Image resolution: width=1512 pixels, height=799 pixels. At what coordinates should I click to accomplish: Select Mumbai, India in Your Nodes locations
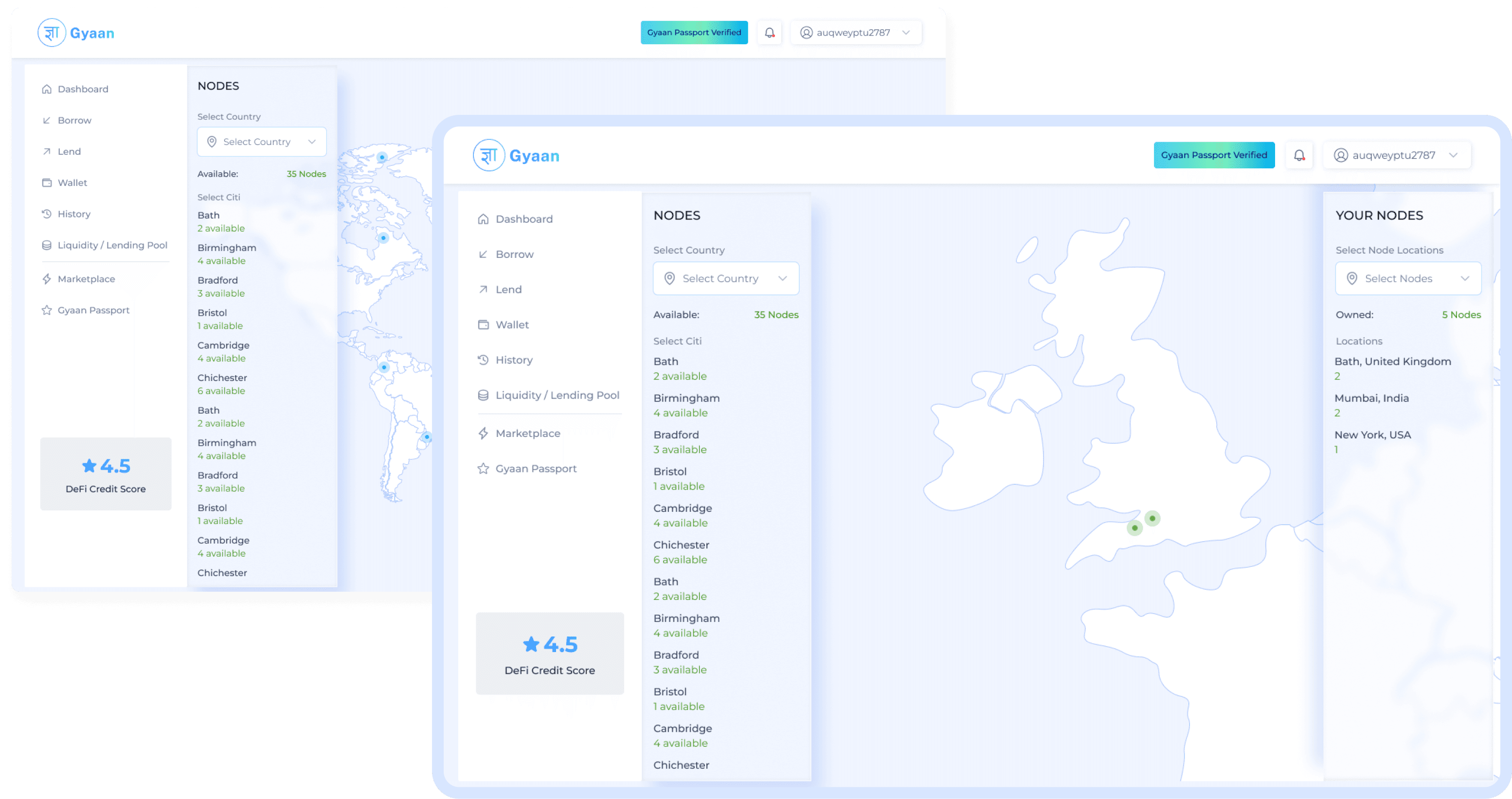tap(1371, 405)
